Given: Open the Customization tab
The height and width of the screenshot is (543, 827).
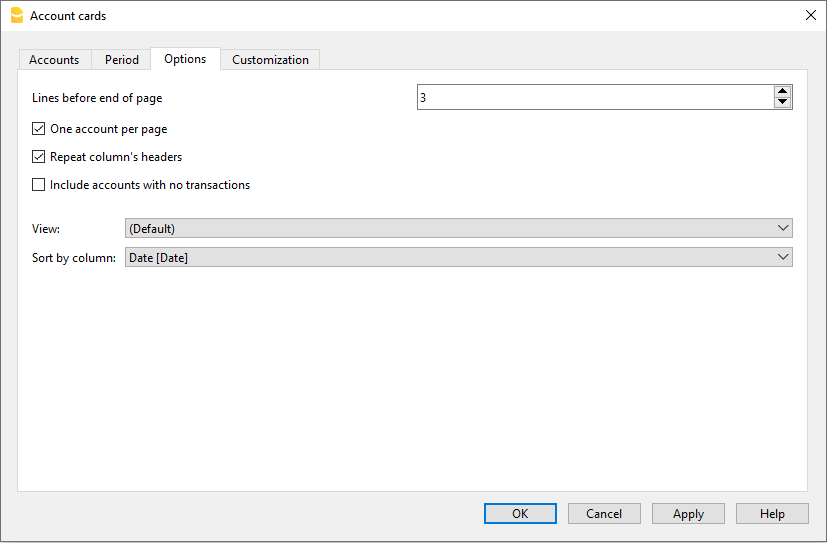Looking at the screenshot, I should tap(270, 60).
